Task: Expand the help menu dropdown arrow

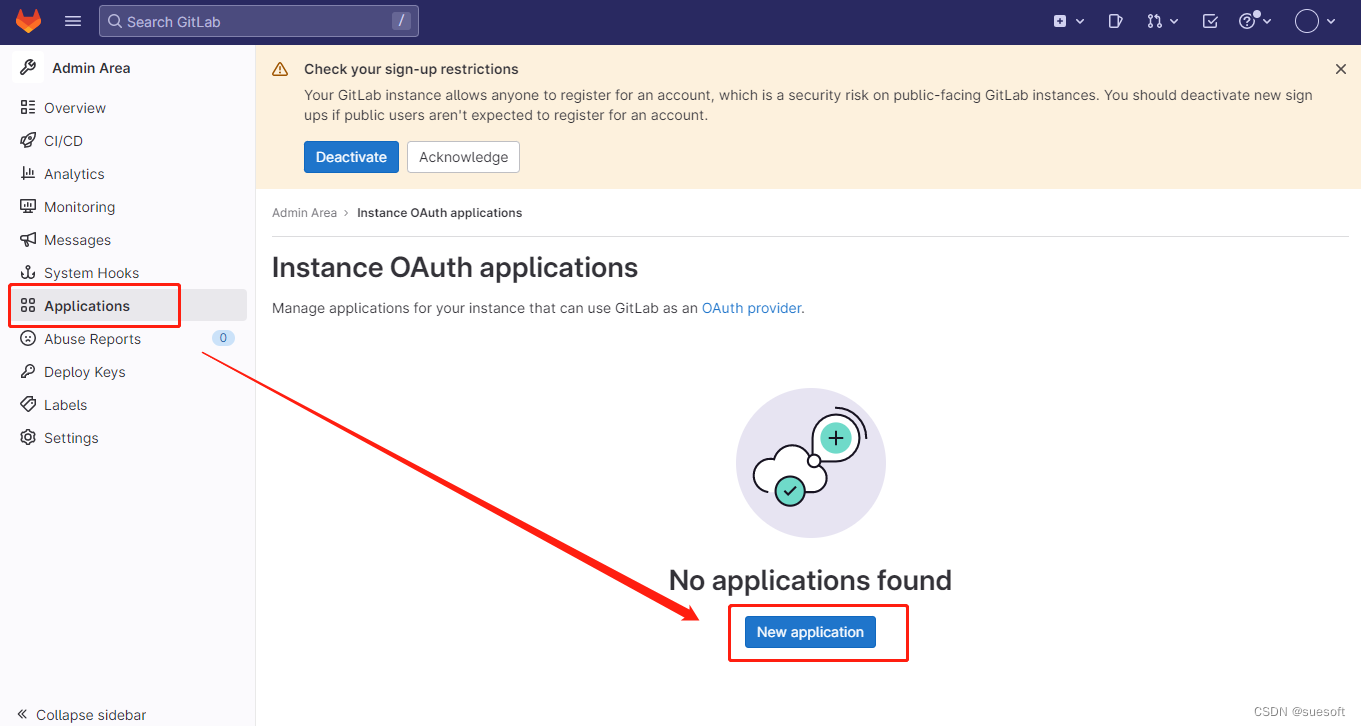Action: 1267,21
